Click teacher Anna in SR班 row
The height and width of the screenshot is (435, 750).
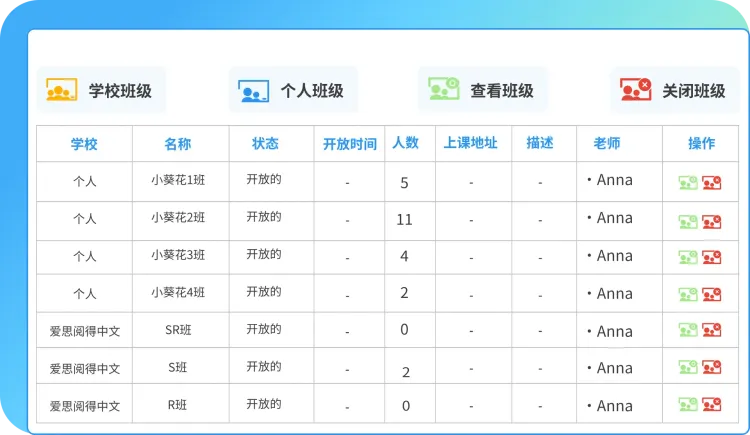tap(615, 332)
